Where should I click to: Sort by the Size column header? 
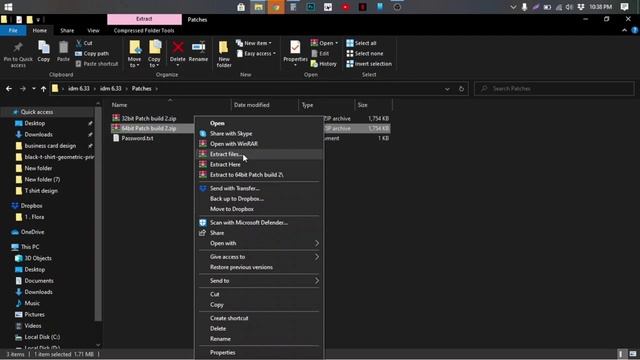click(x=373, y=105)
